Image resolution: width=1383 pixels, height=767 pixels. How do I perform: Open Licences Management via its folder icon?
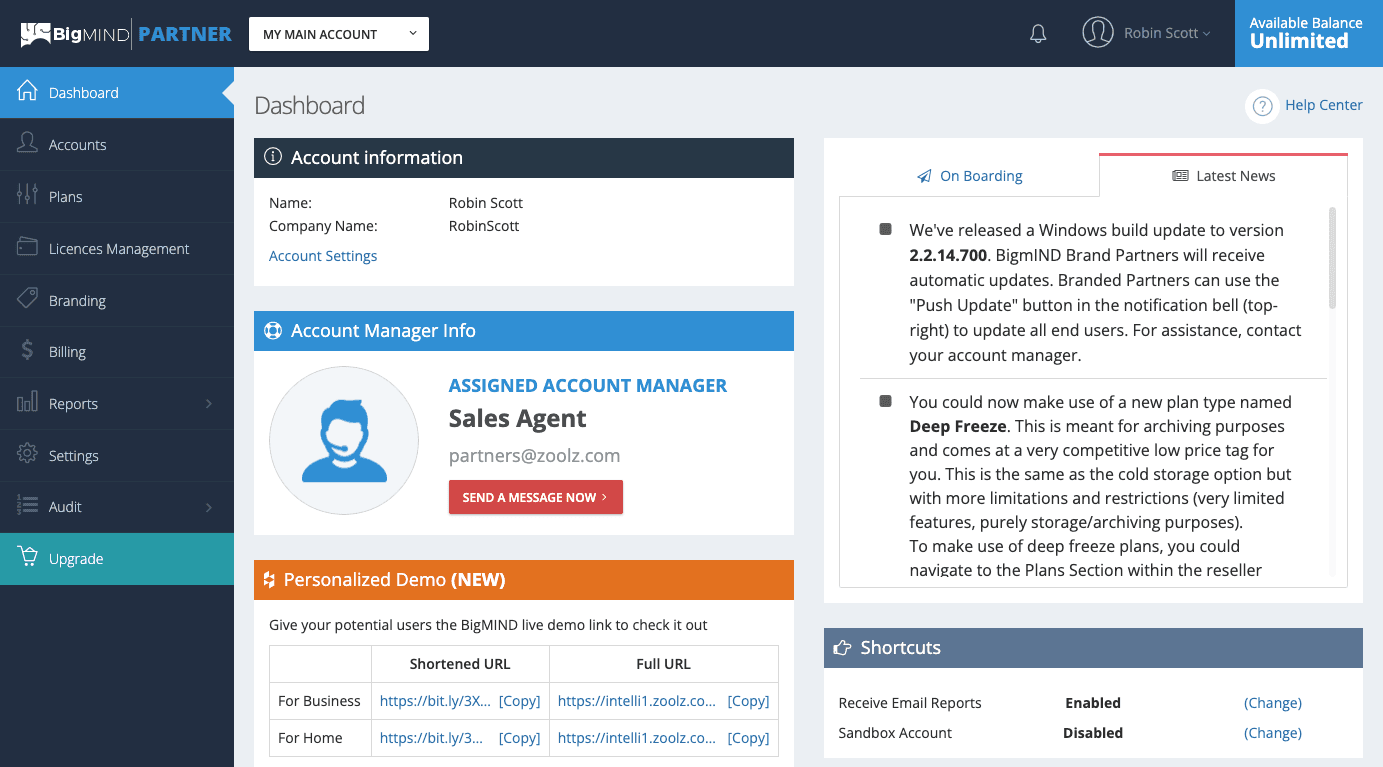pos(27,248)
